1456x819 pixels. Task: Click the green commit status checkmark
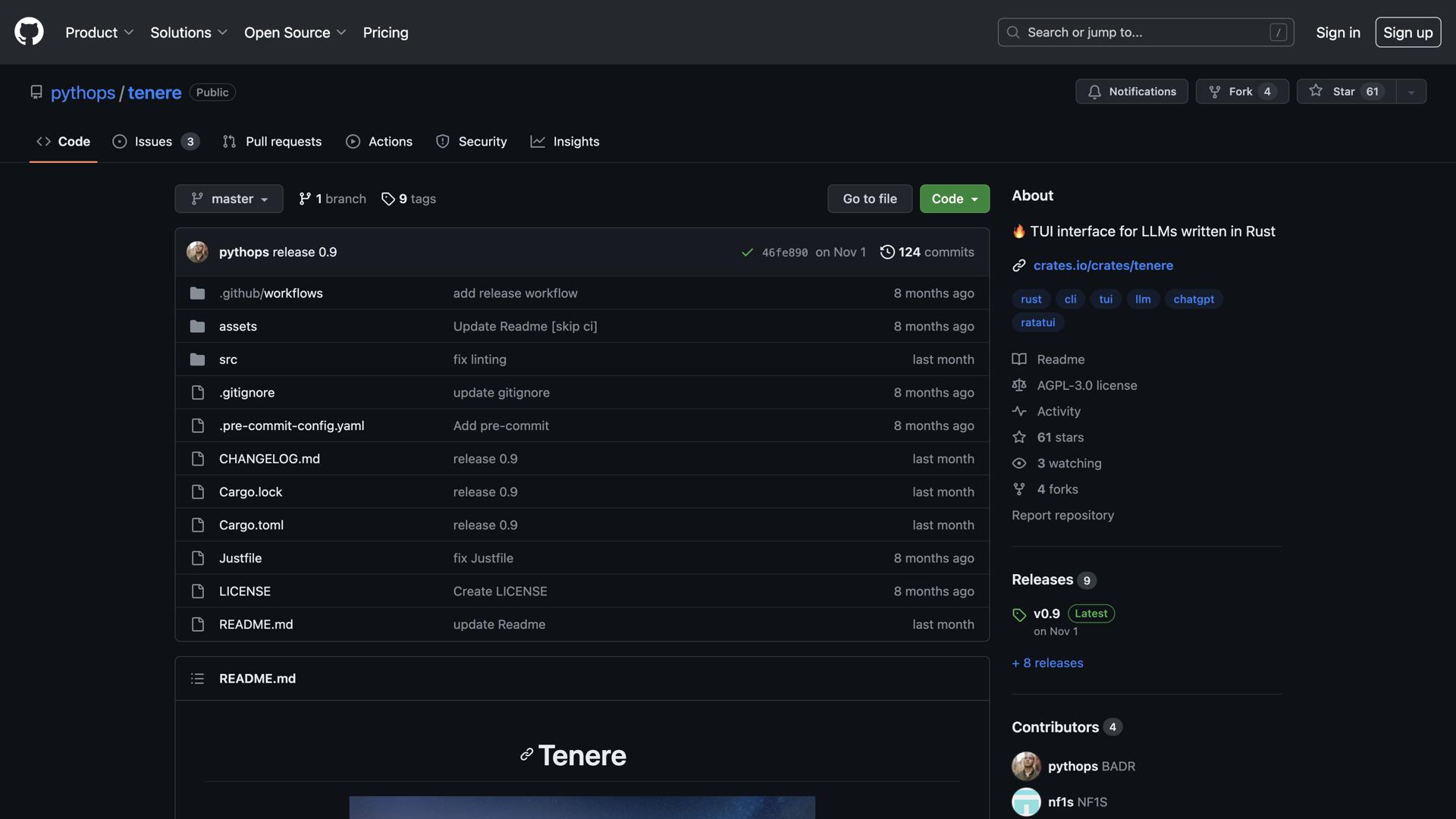(x=747, y=253)
